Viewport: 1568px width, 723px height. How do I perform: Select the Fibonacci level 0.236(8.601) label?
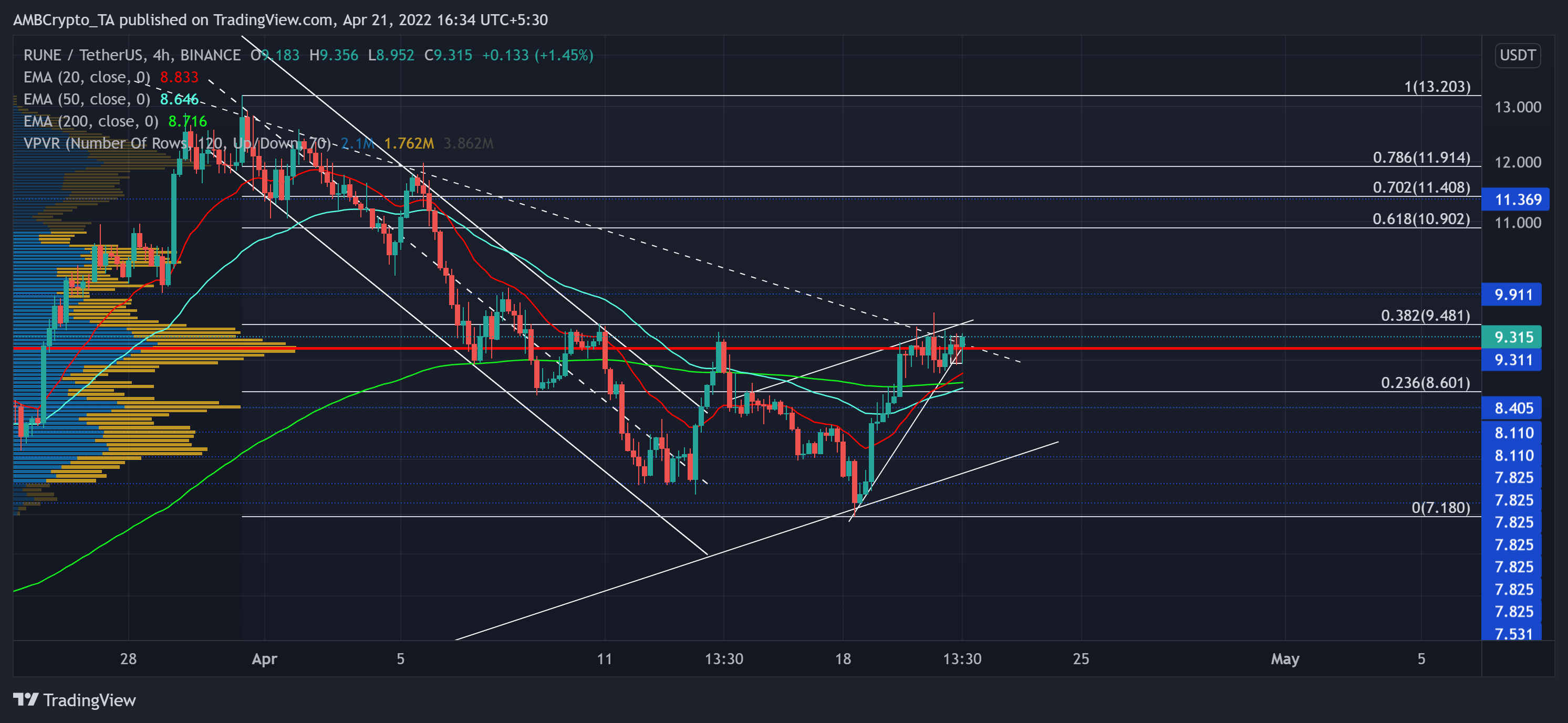(x=1425, y=383)
